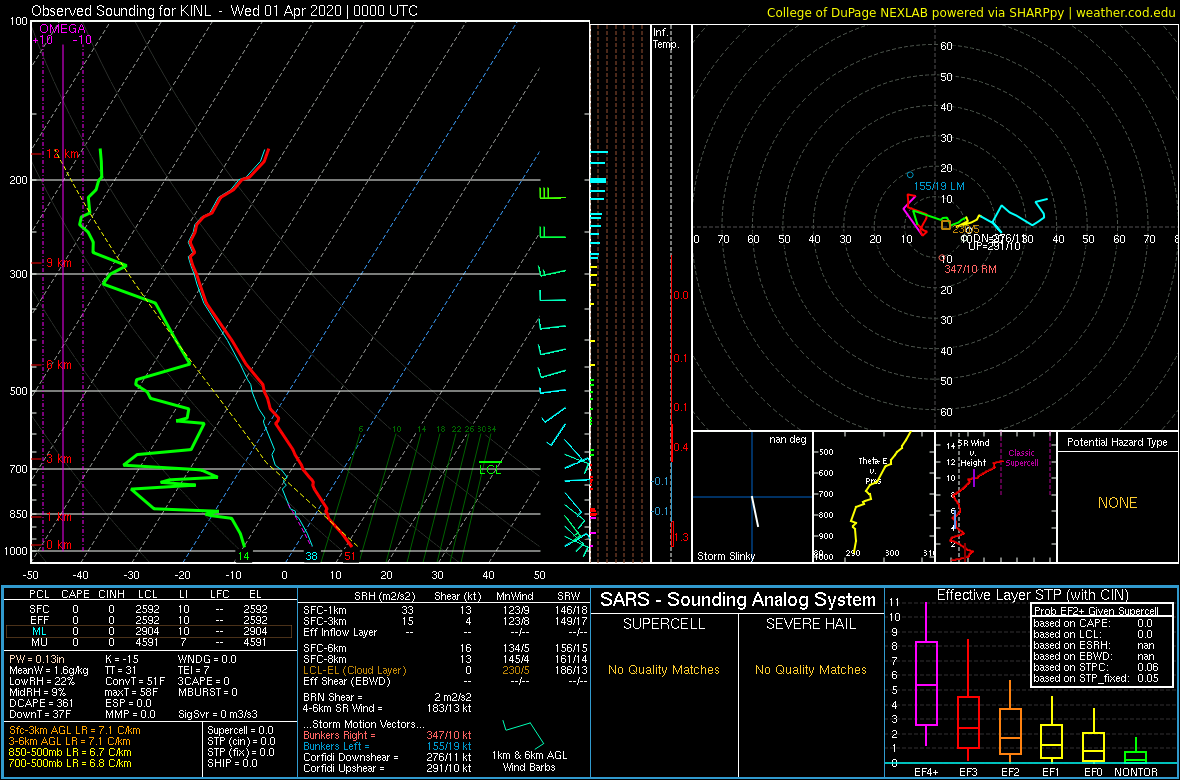Select the magenta OMEGA label
The width and height of the screenshot is (1180, 780).
(63, 29)
